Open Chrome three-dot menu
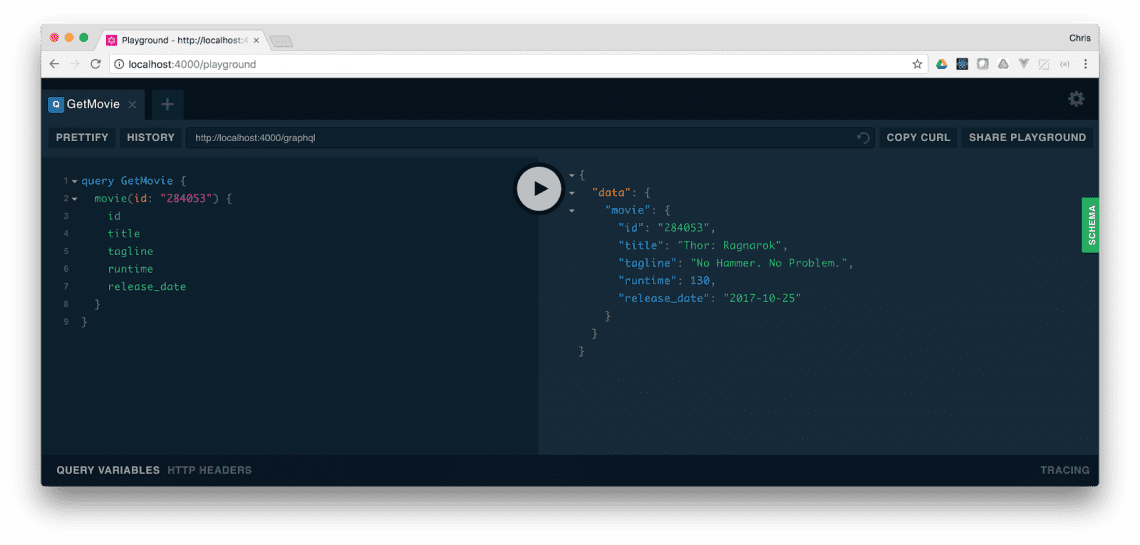1140x545 pixels. click(x=1085, y=64)
